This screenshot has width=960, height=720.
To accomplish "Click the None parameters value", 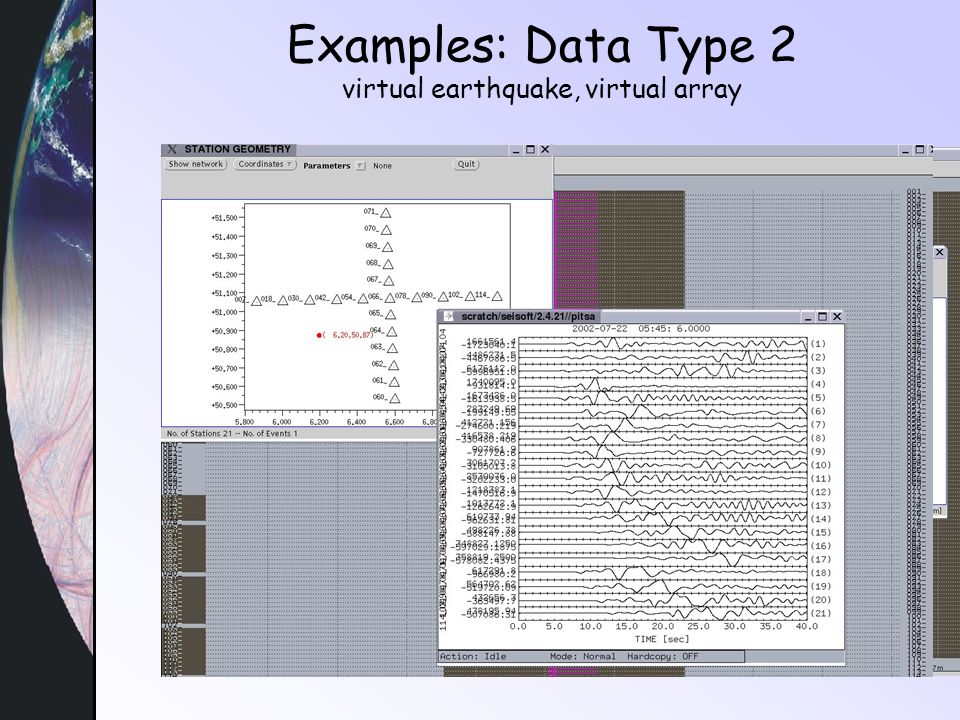I will coord(382,166).
